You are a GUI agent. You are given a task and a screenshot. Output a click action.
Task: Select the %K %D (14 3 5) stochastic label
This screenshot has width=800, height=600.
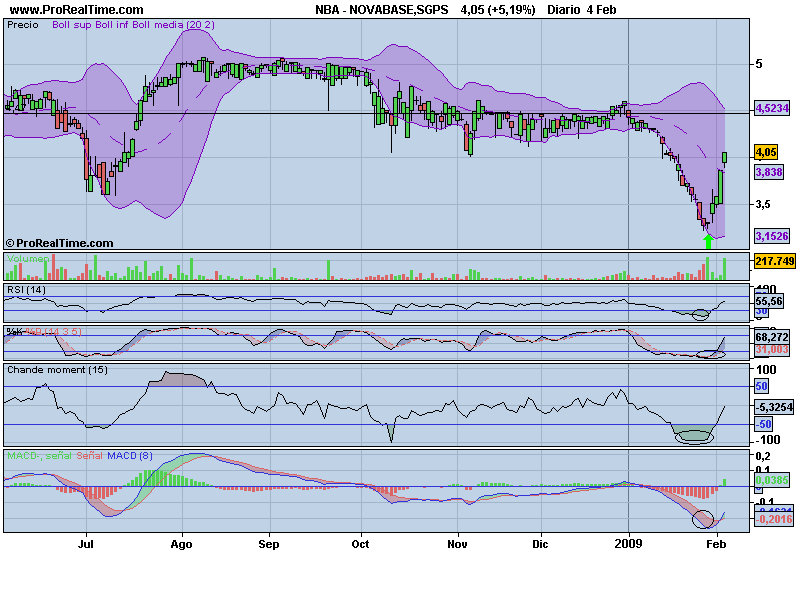pyautogui.click(x=44, y=332)
